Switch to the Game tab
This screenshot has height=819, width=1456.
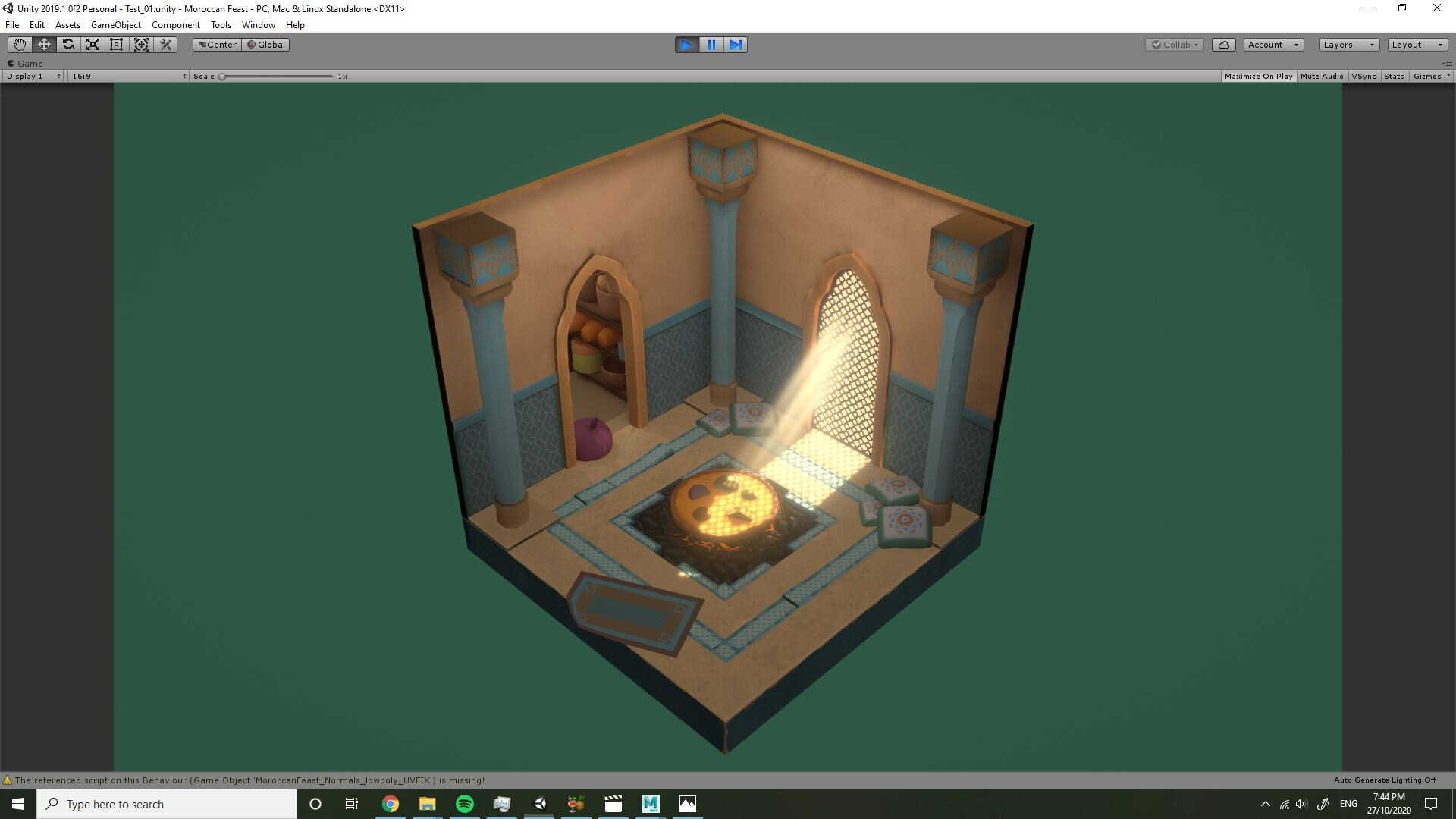(27, 64)
